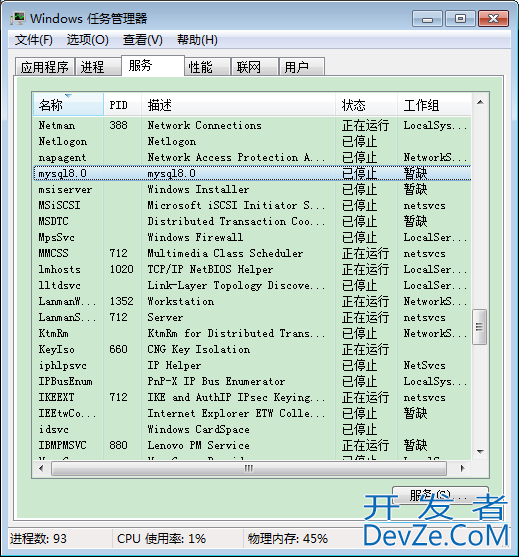
Task: Minimize the Task Manager window
Action: pos(427,18)
